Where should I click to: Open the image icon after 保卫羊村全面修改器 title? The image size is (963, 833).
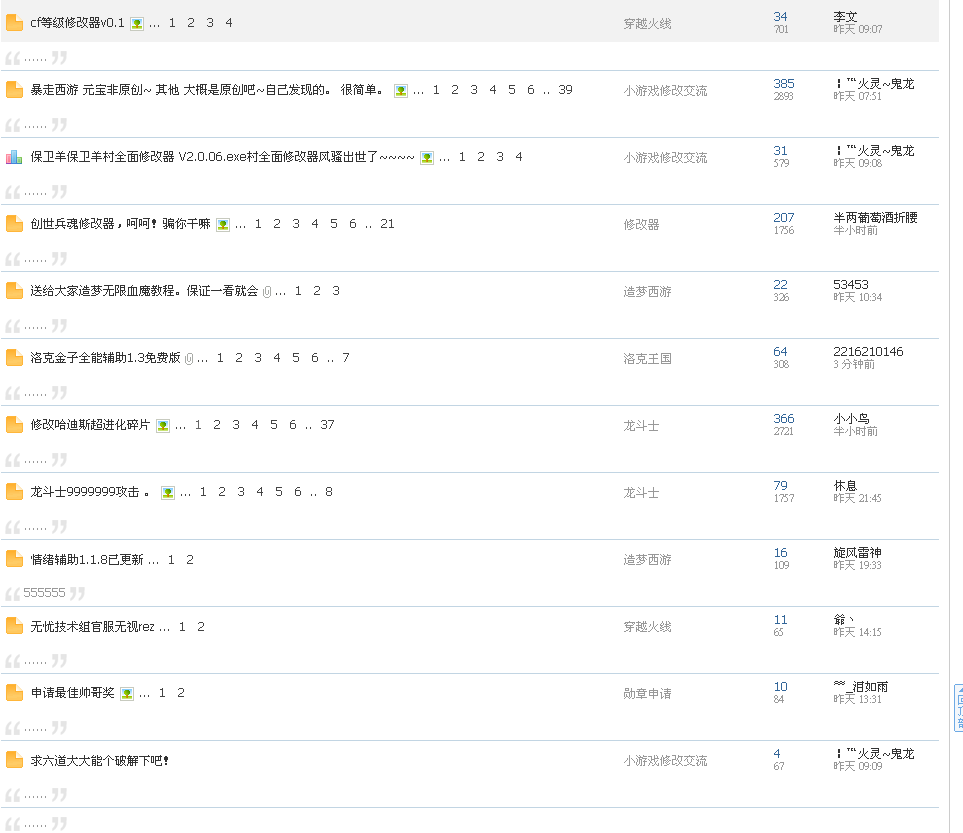click(x=427, y=158)
